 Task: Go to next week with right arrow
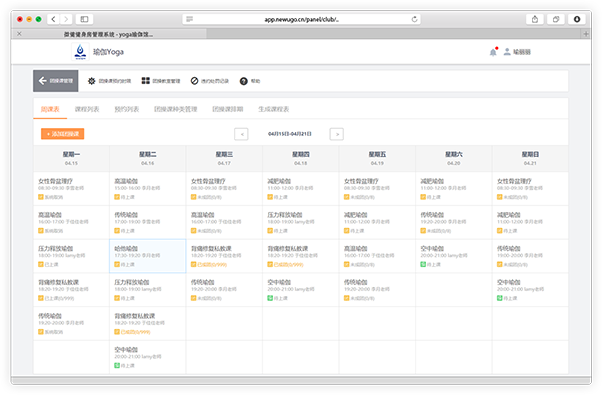point(337,134)
